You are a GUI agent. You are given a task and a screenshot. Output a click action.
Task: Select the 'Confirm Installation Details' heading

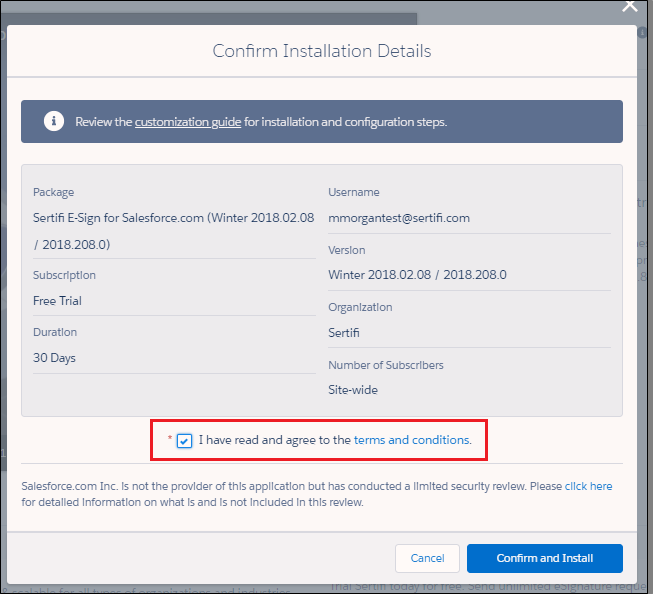(322, 51)
